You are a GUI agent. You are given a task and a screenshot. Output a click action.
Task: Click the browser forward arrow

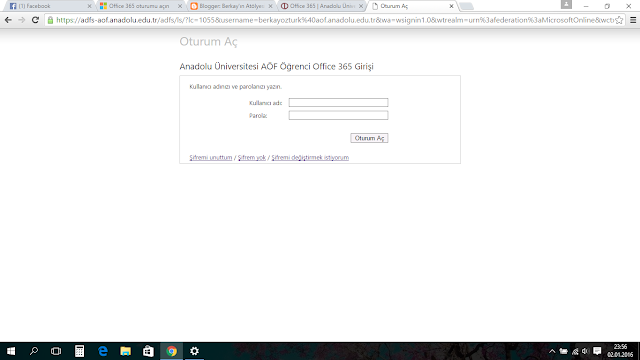[x=22, y=20]
